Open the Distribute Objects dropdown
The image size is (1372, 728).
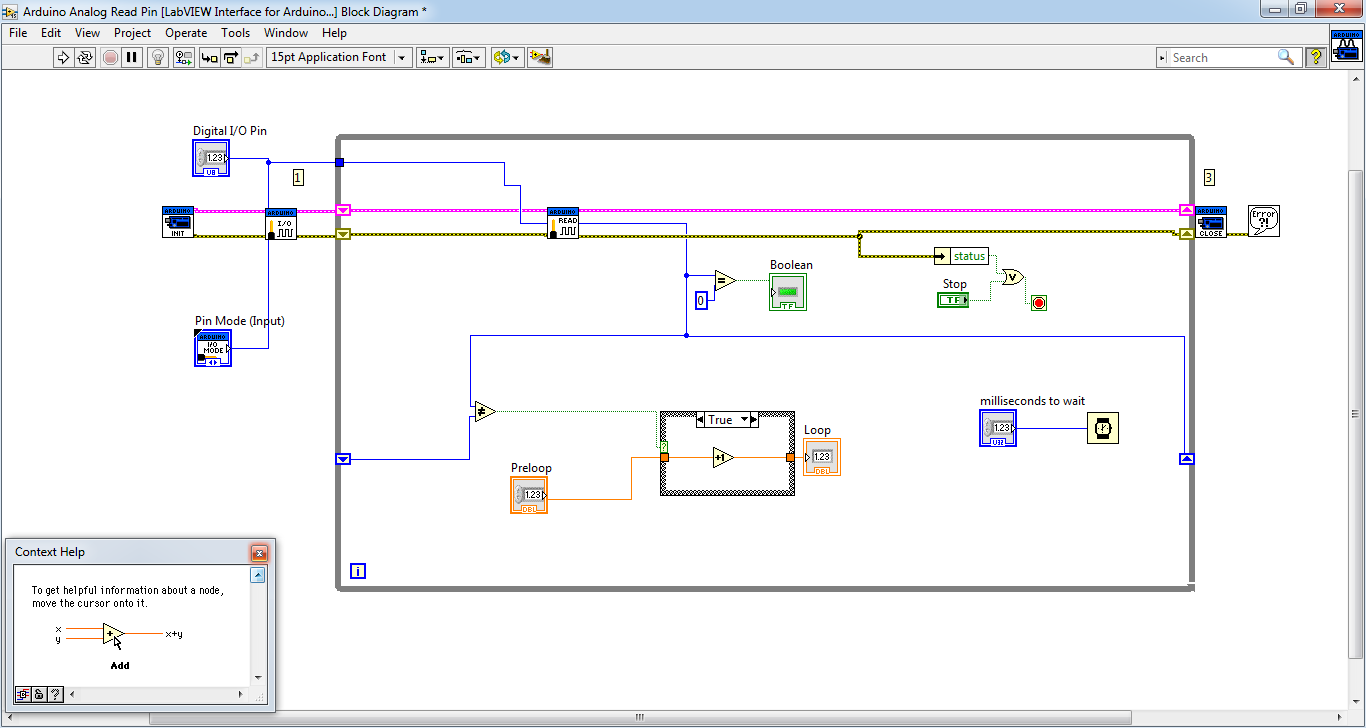(469, 57)
